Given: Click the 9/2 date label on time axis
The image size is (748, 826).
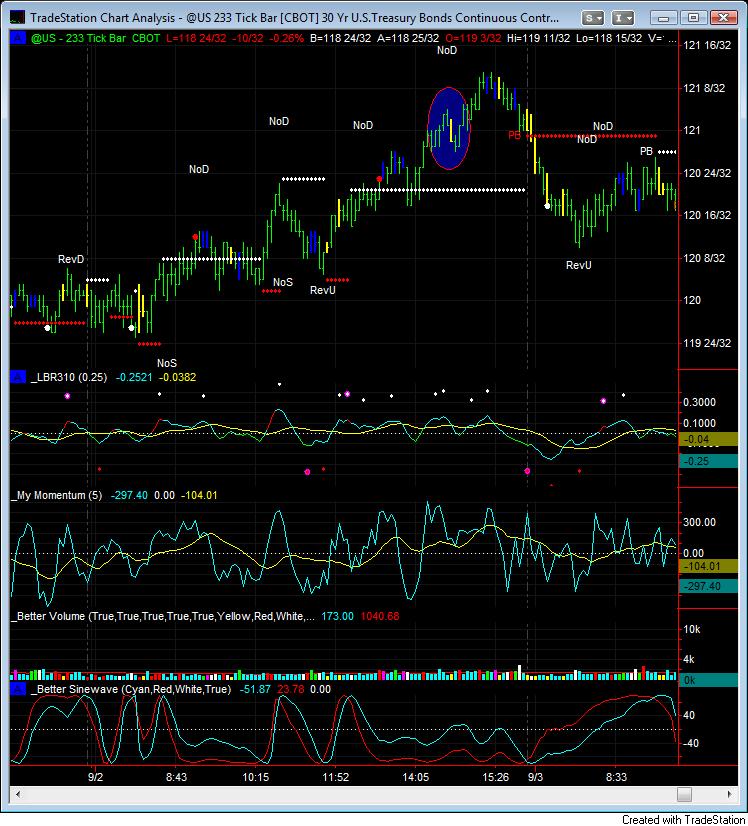Looking at the screenshot, I should [x=95, y=777].
